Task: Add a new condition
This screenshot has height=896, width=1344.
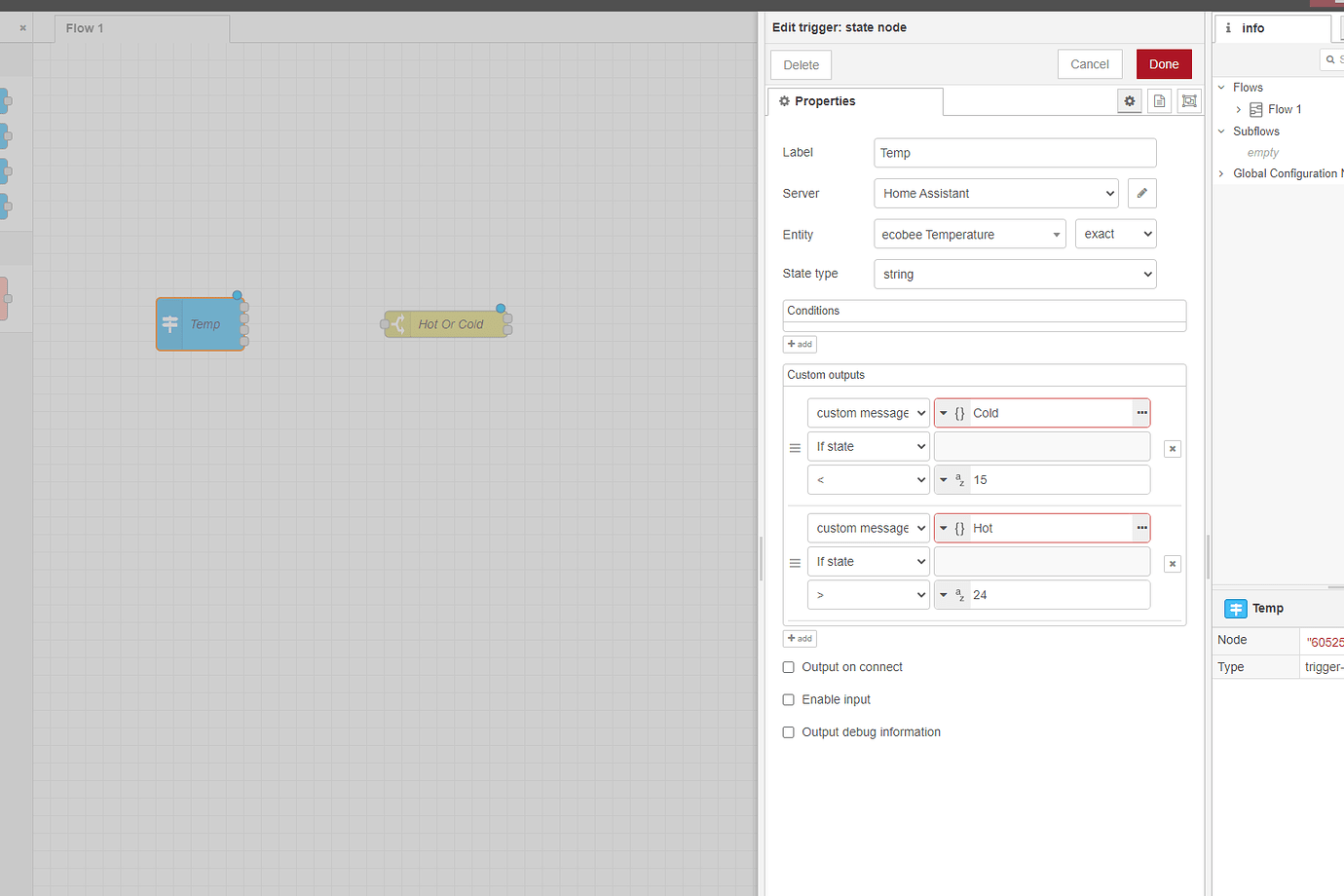Action: 800,344
